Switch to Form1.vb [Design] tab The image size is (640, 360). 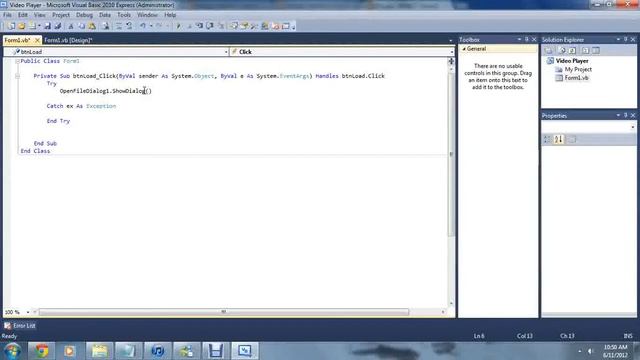point(68,40)
